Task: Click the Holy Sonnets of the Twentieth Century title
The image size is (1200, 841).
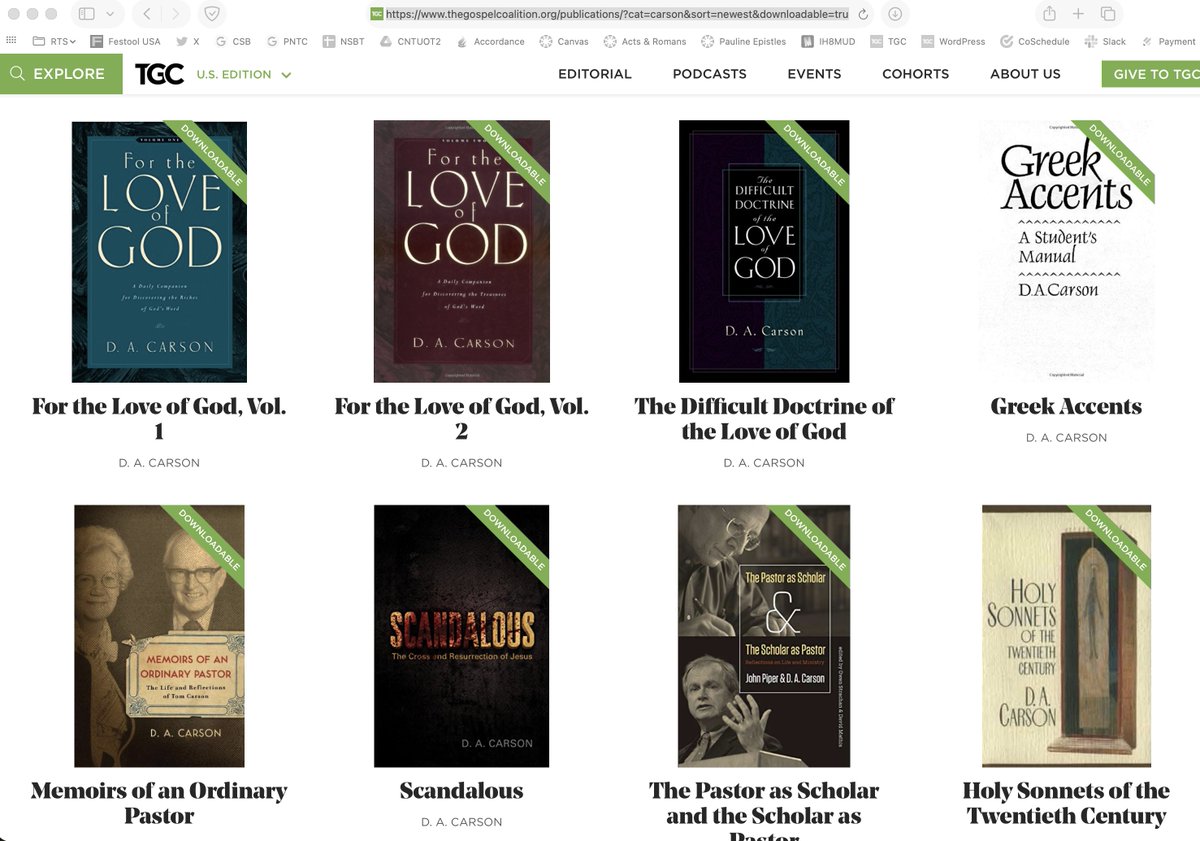Action: pos(1066,803)
